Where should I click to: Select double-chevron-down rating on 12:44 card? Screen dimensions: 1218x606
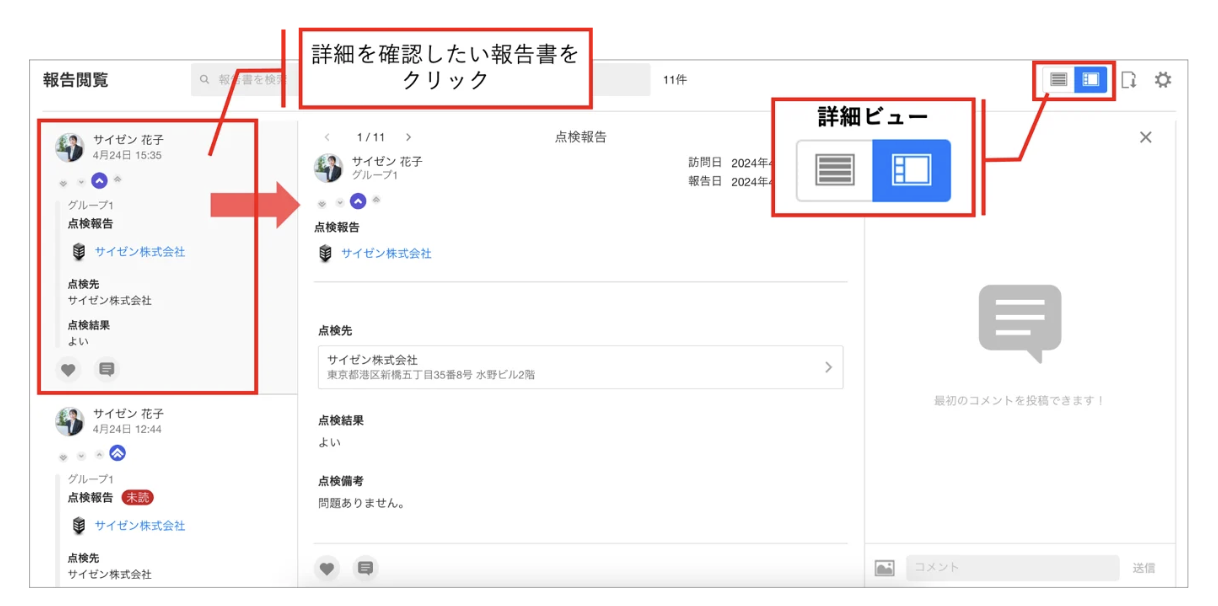(63, 456)
